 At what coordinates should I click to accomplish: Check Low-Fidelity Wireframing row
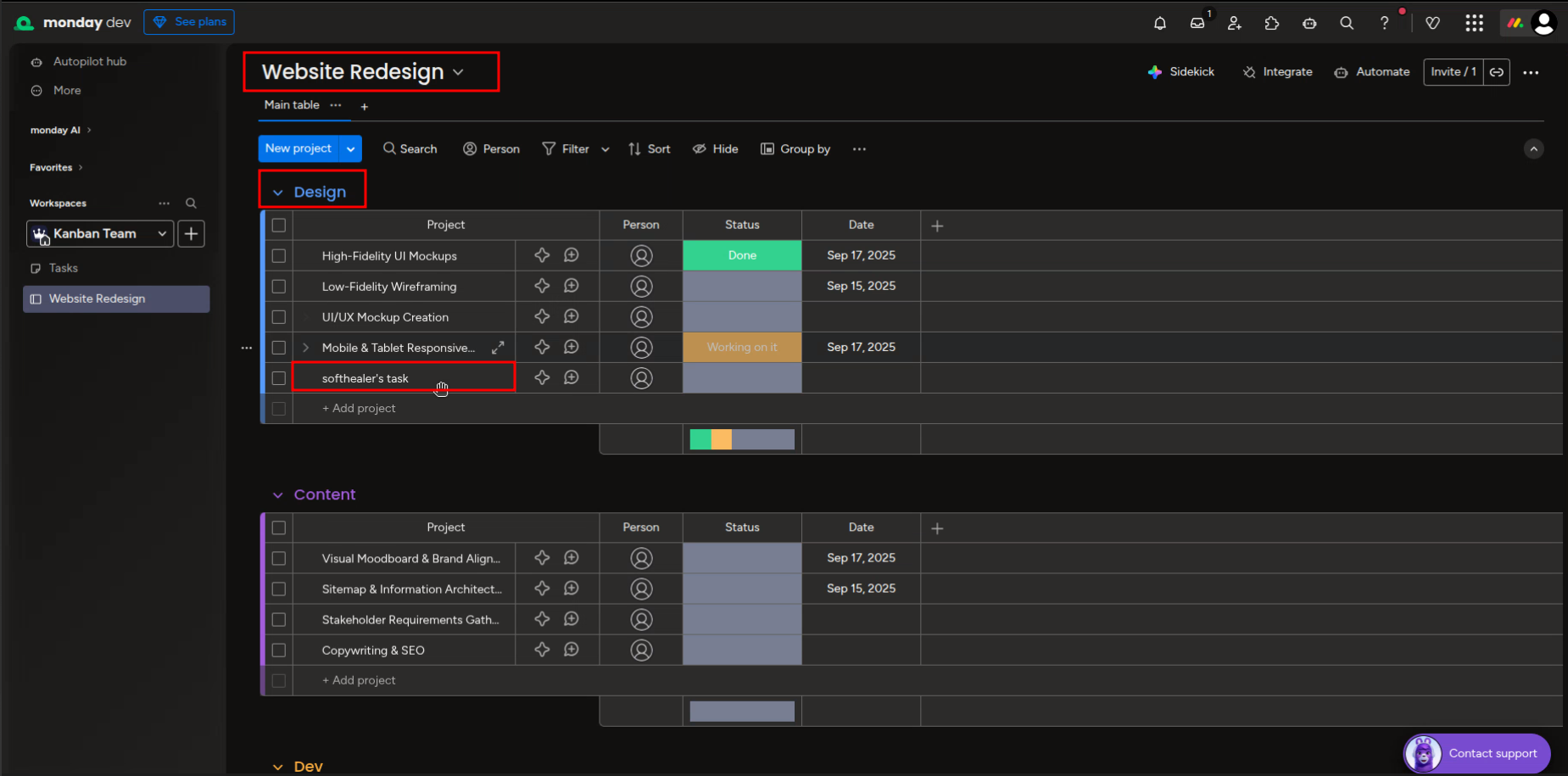click(279, 287)
